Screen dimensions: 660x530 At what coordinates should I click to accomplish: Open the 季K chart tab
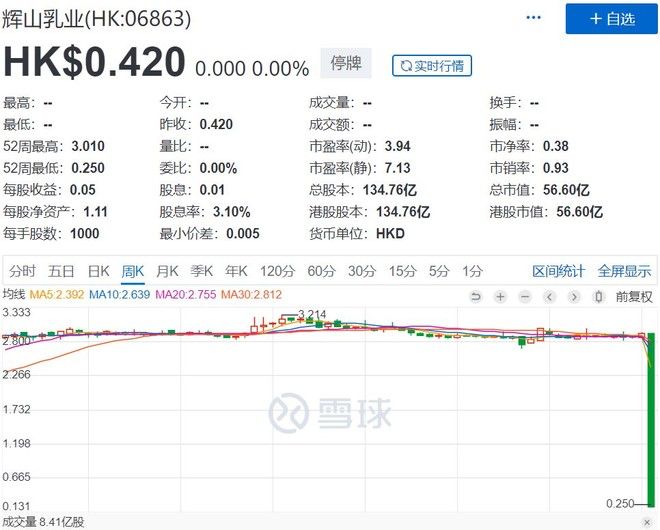coord(201,271)
